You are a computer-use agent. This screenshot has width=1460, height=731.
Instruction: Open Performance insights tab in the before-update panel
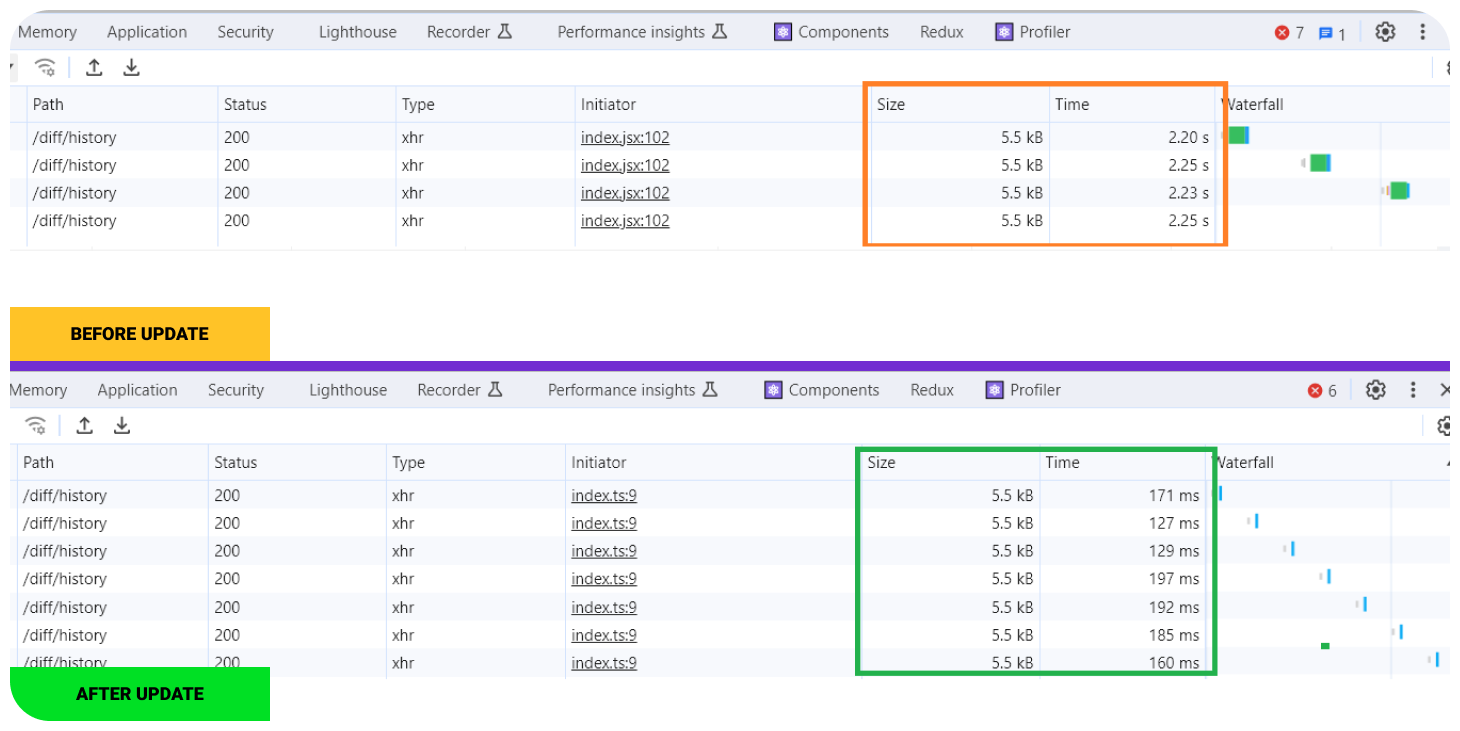(642, 32)
